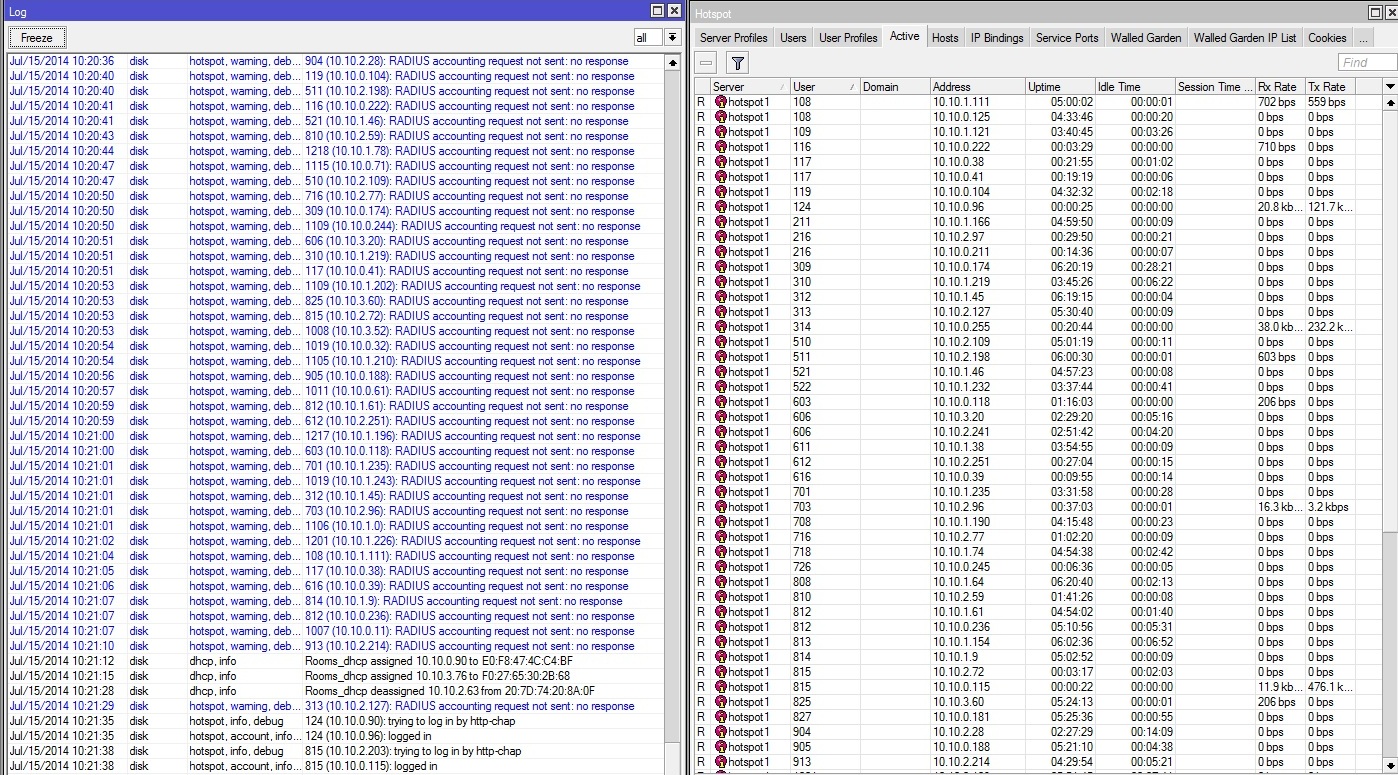Switch to the Server Profiles tab
This screenshot has width=1398, height=775.
pyautogui.click(x=734, y=38)
